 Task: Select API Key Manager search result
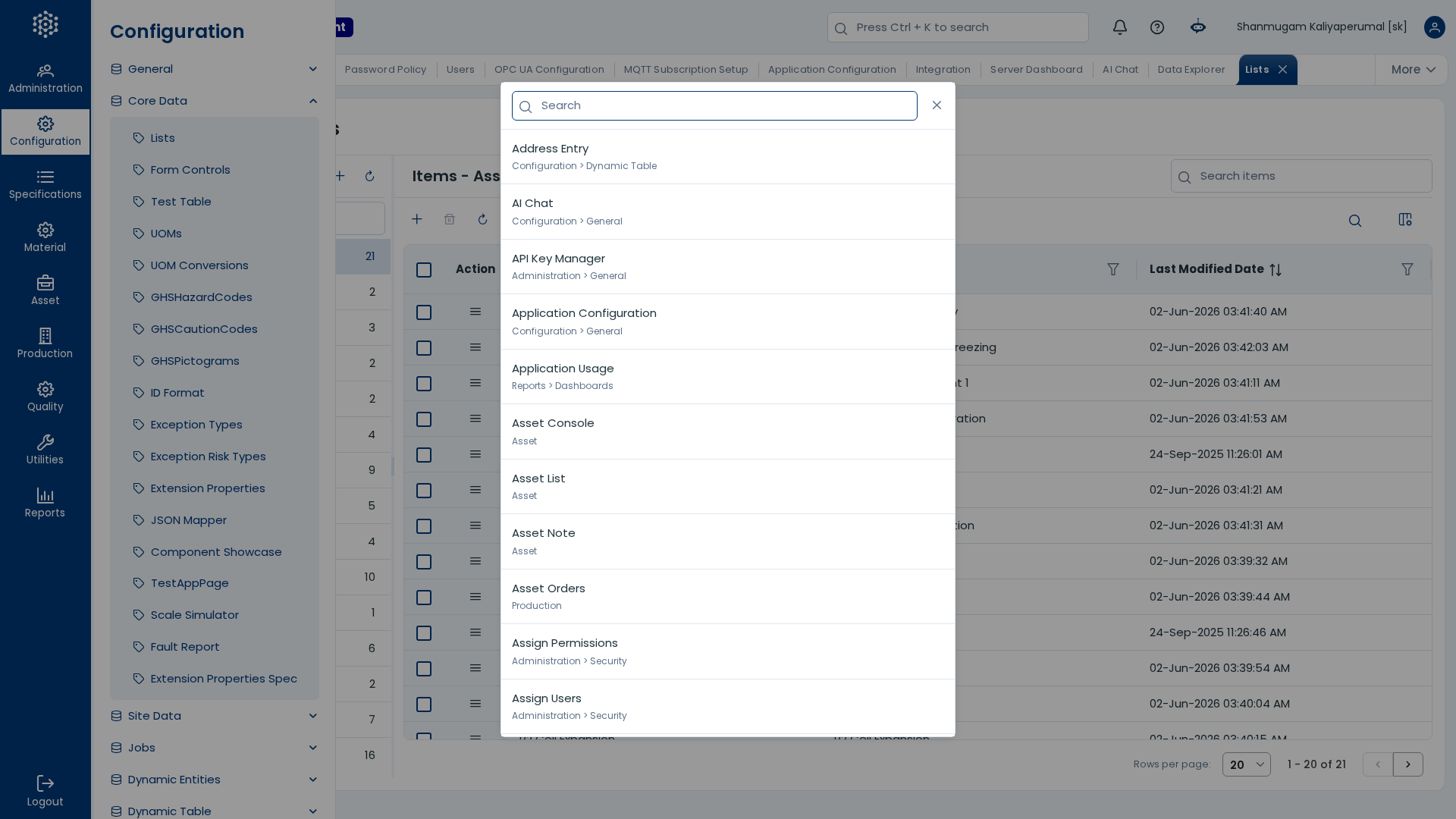click(x=727, y=267)
